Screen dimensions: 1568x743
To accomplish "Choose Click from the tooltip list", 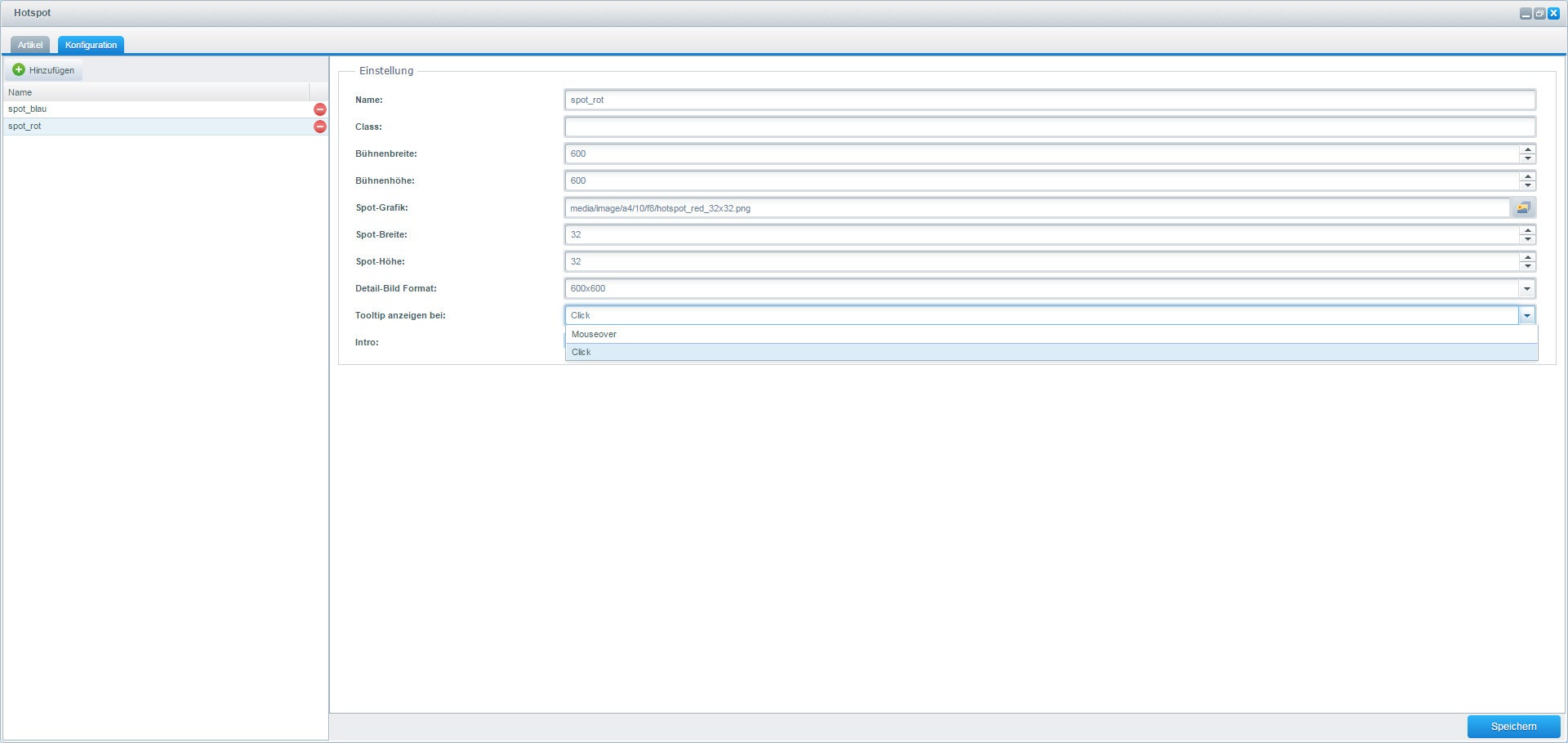I will tap(1051, 352).
